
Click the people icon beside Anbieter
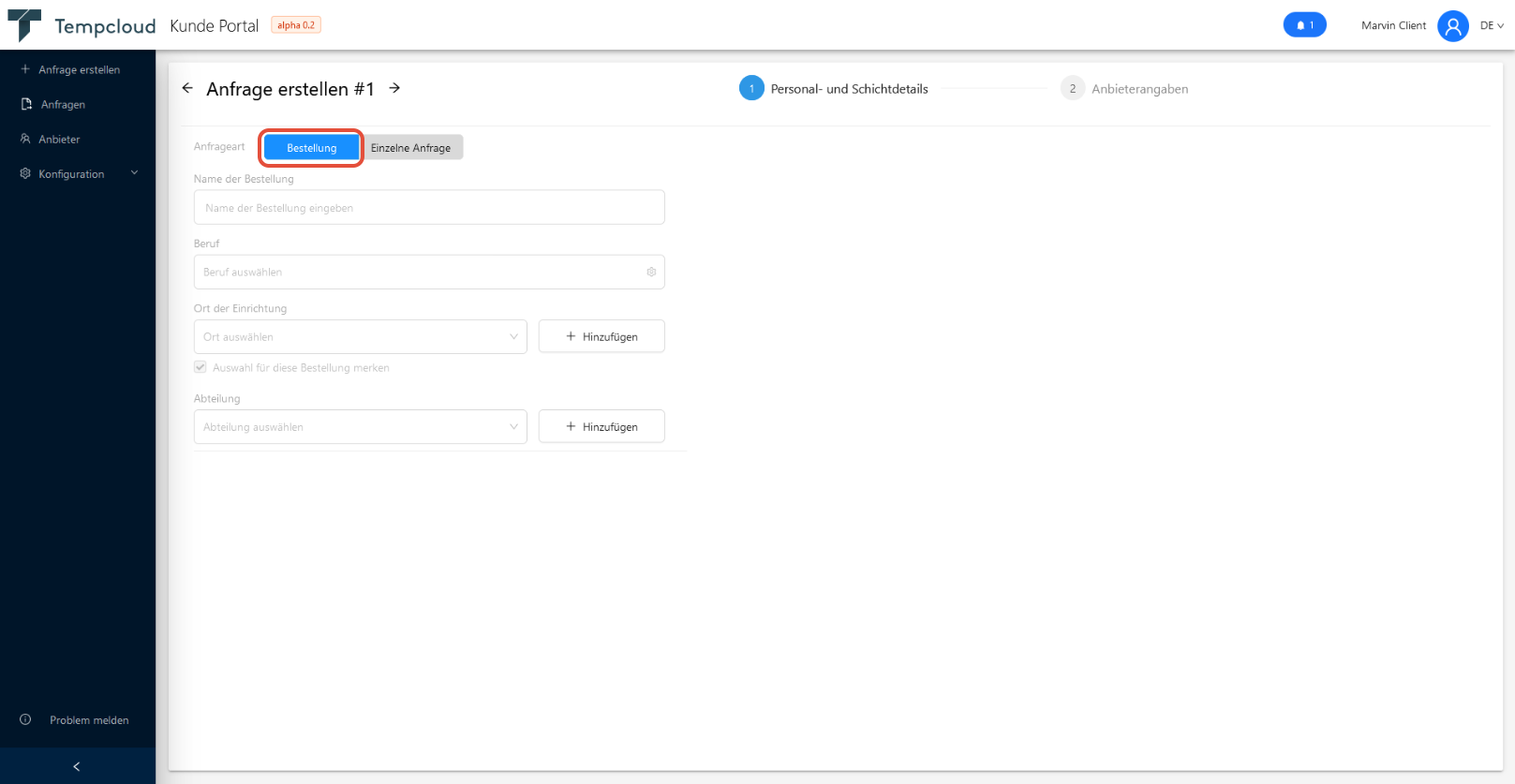25,139
